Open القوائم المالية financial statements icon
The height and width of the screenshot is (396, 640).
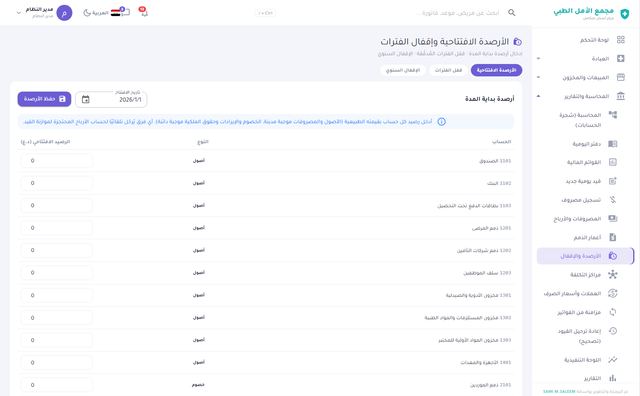coord(613,162)
